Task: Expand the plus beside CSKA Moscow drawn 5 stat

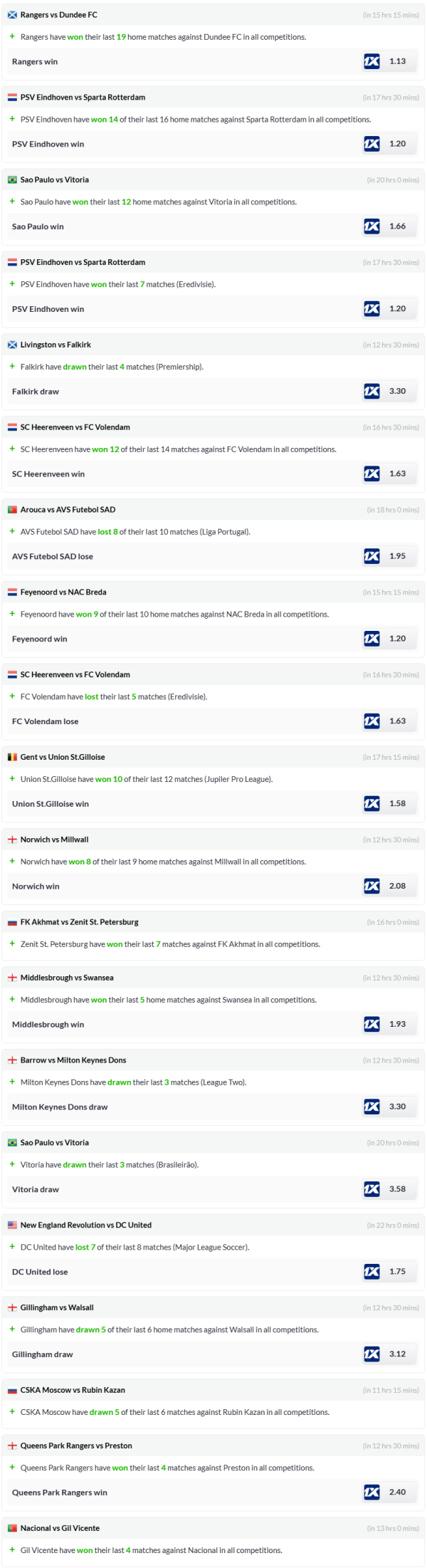Action: click(12, 1411)
